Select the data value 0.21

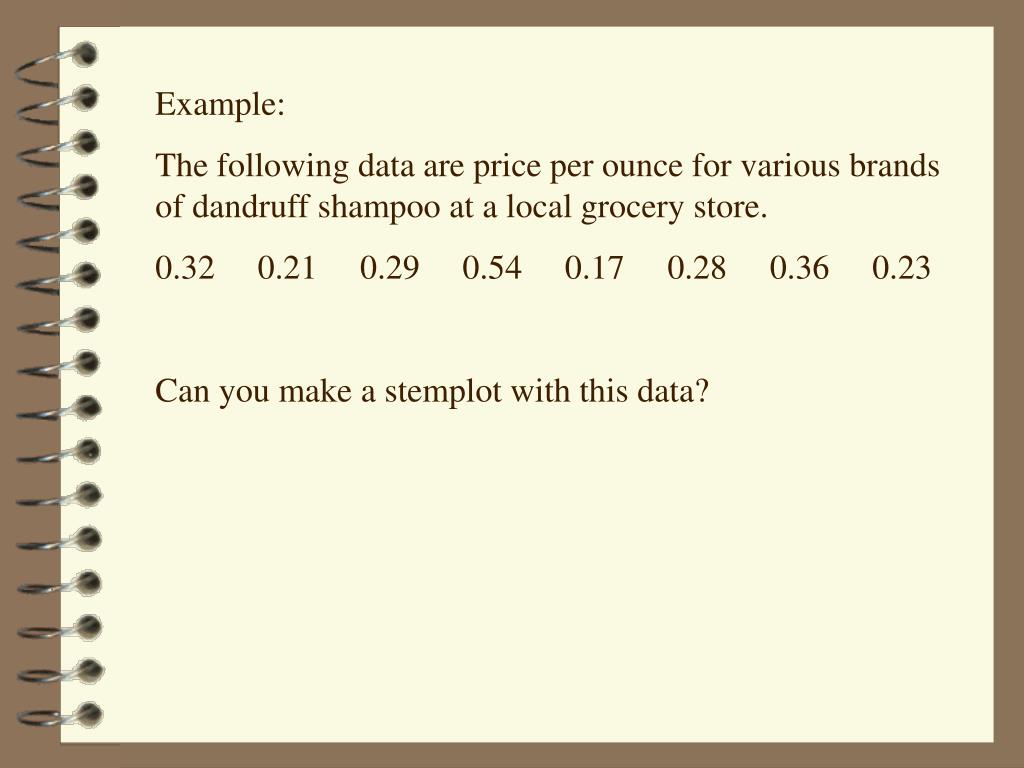[x=287, y=268]
